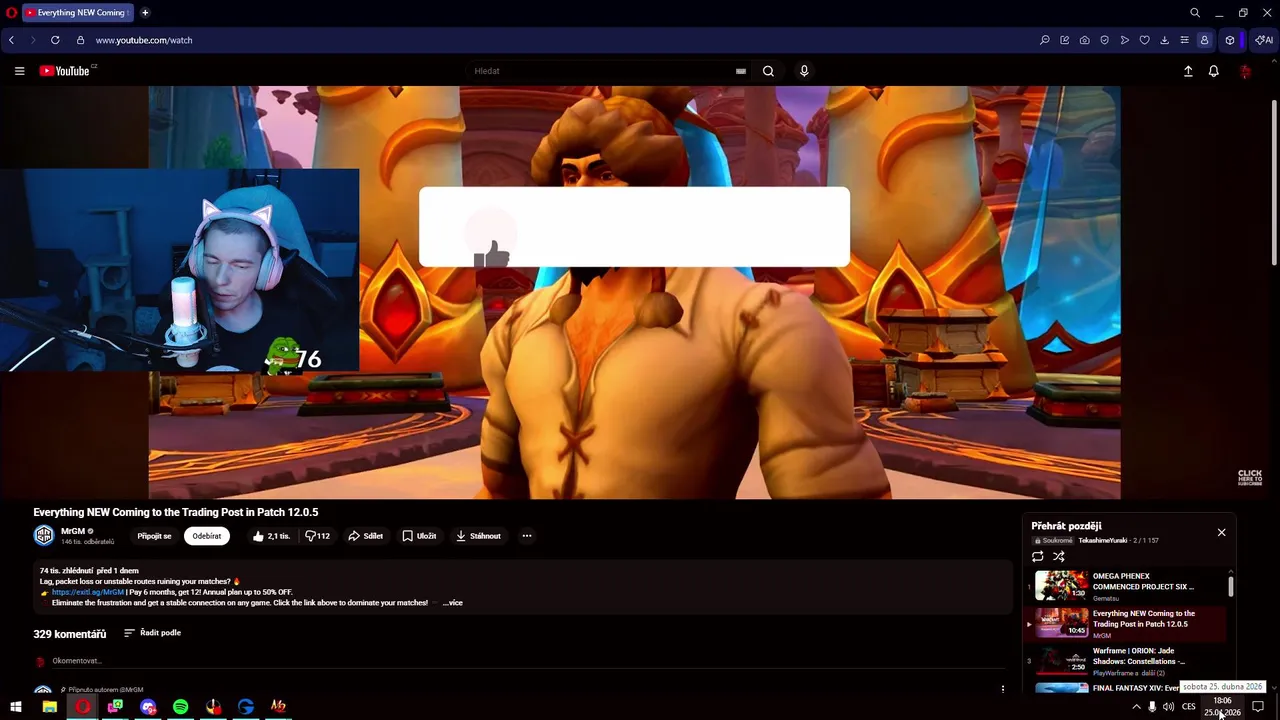
Task: Download the video with Stáhnout
Action: click(478, 536)
